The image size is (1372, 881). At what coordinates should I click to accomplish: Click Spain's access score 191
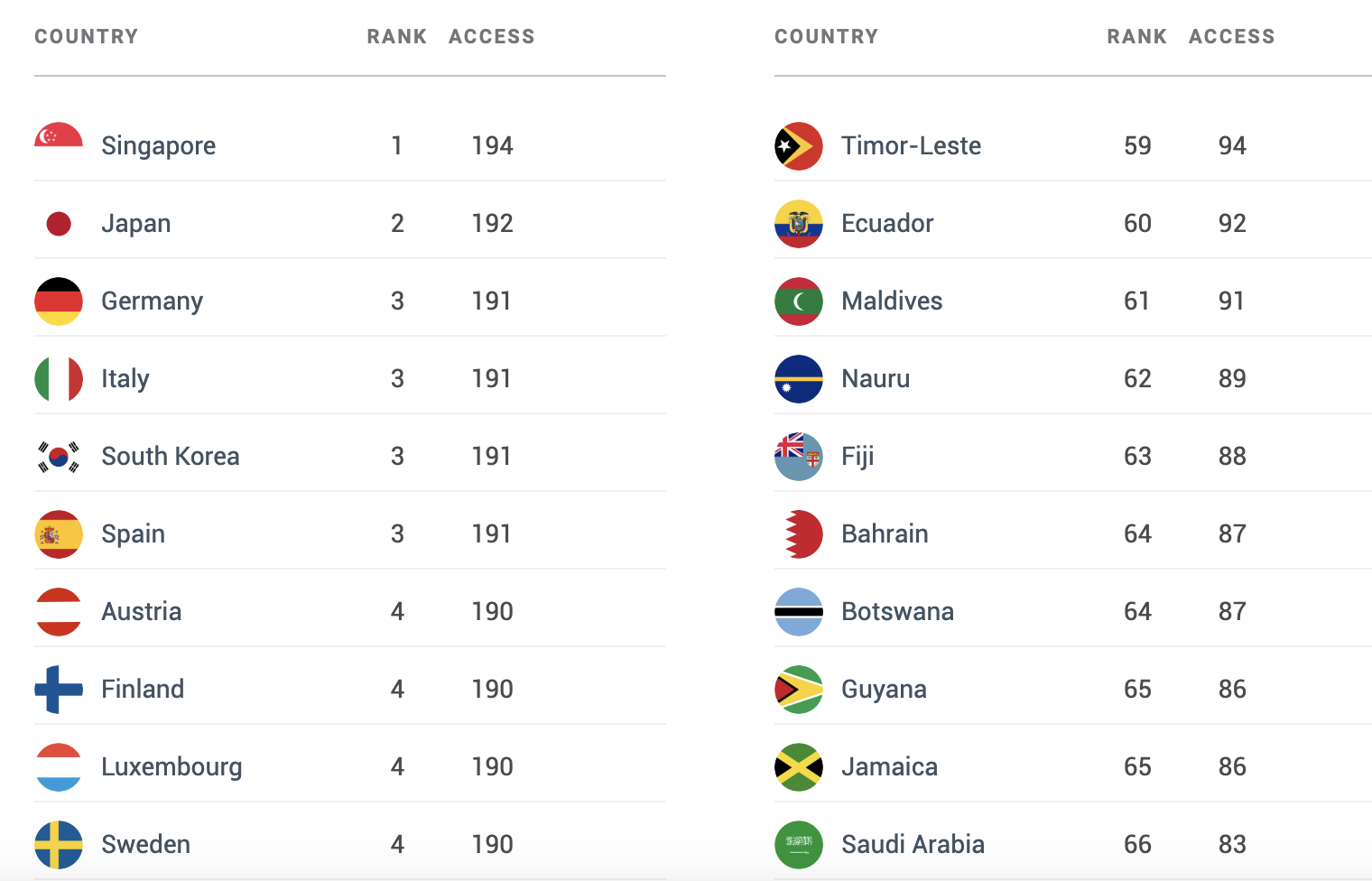tap(492, 534)
